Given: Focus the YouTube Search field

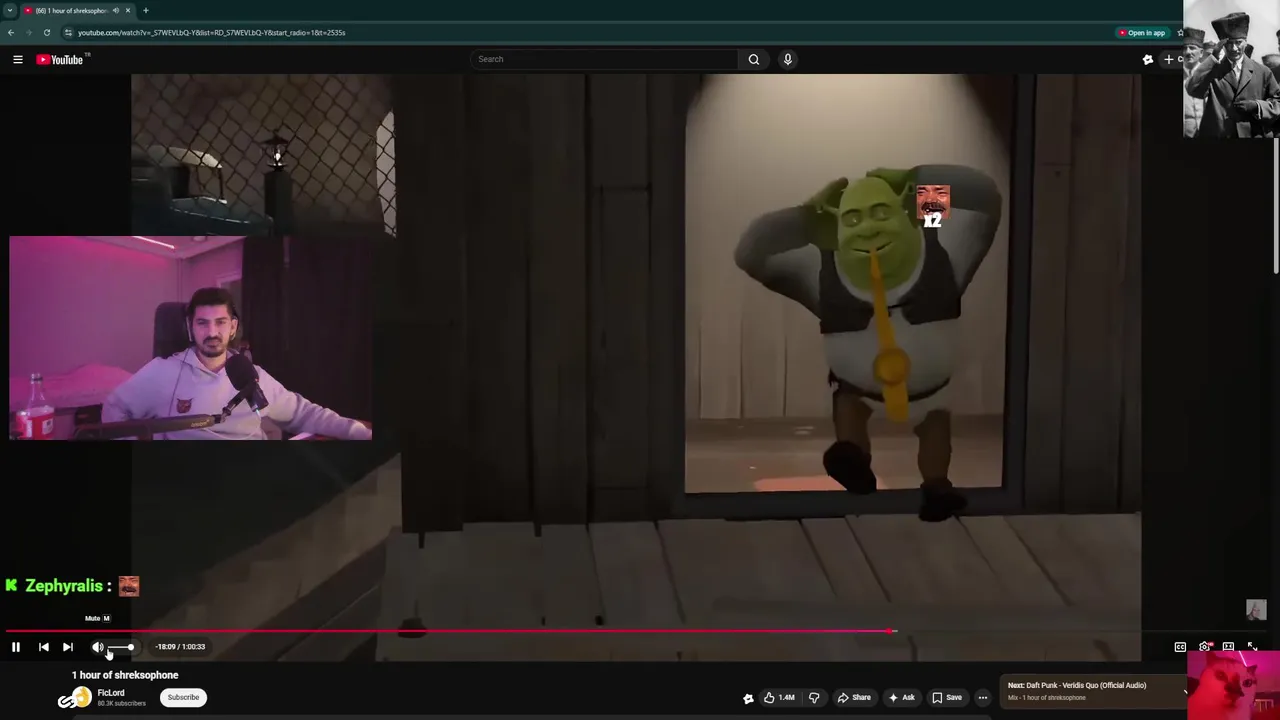Looking at the screenshot, I should click(604, 59).
